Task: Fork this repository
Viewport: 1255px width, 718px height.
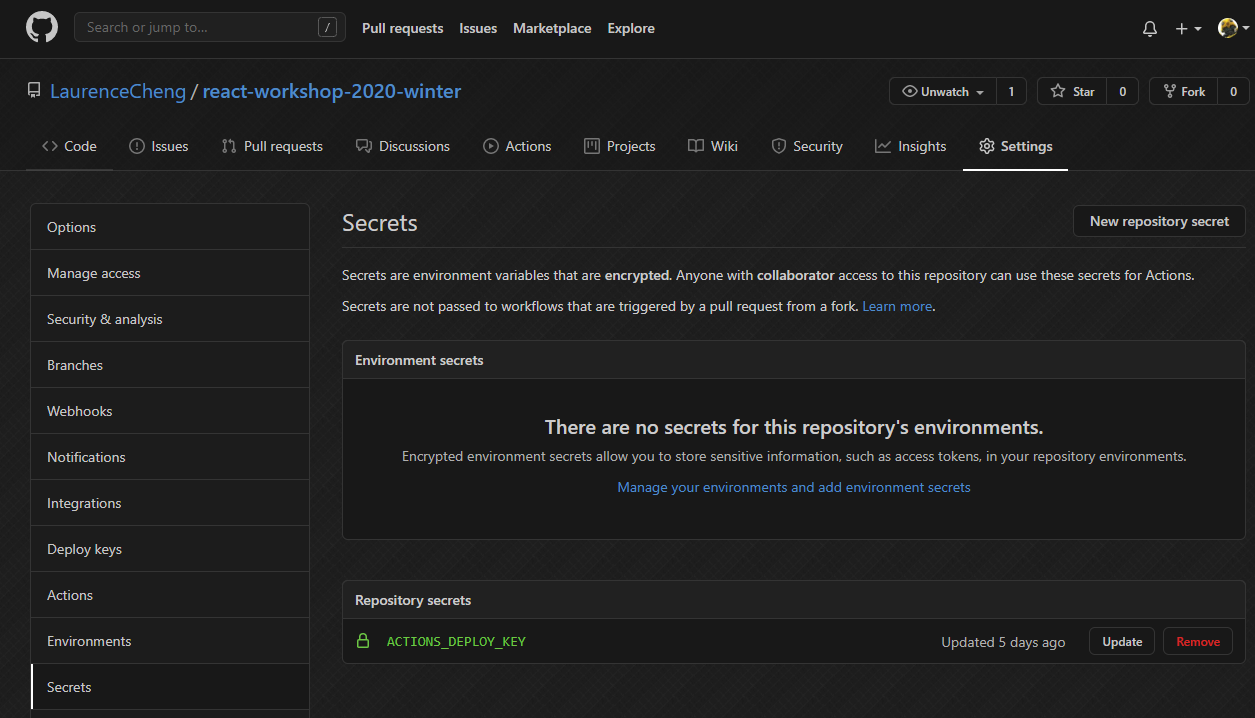Action: 1184,91
